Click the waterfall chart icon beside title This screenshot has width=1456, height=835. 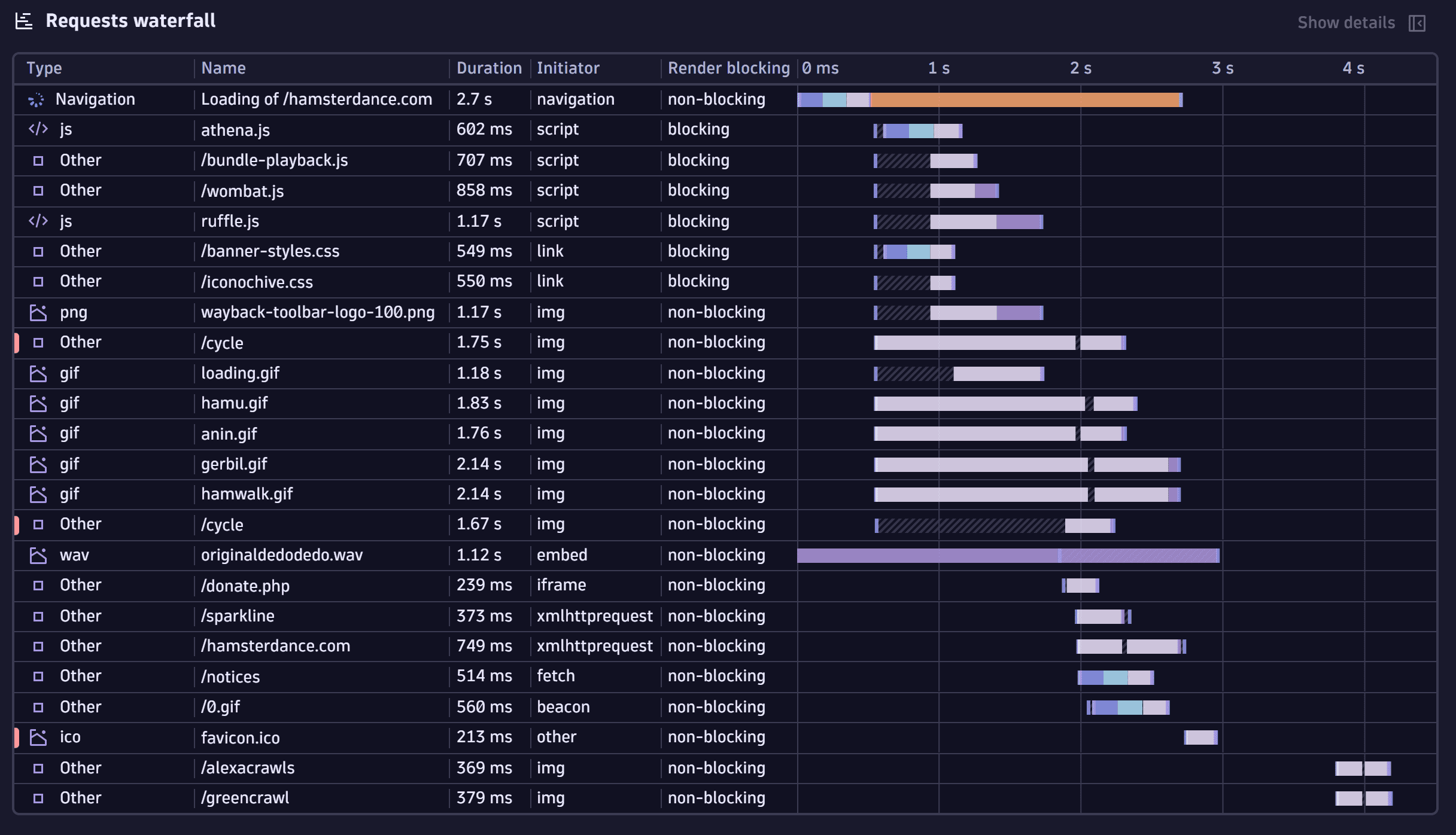[24, 22]
